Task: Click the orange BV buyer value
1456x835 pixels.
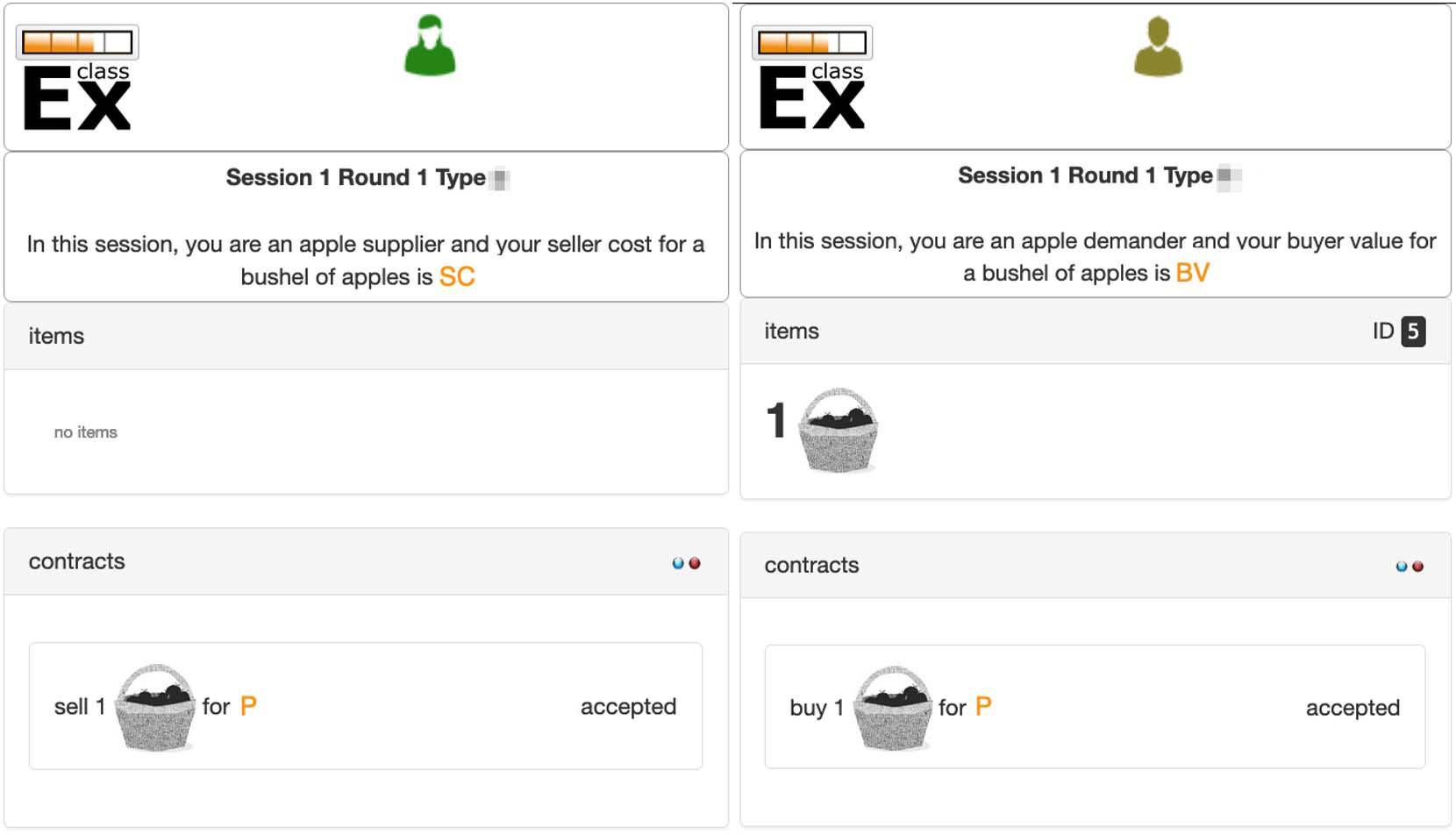Action: pos(1192,273)
